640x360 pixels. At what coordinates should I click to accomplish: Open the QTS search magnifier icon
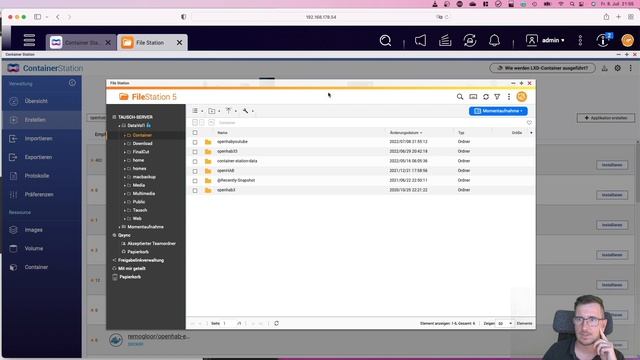[385, 40]
